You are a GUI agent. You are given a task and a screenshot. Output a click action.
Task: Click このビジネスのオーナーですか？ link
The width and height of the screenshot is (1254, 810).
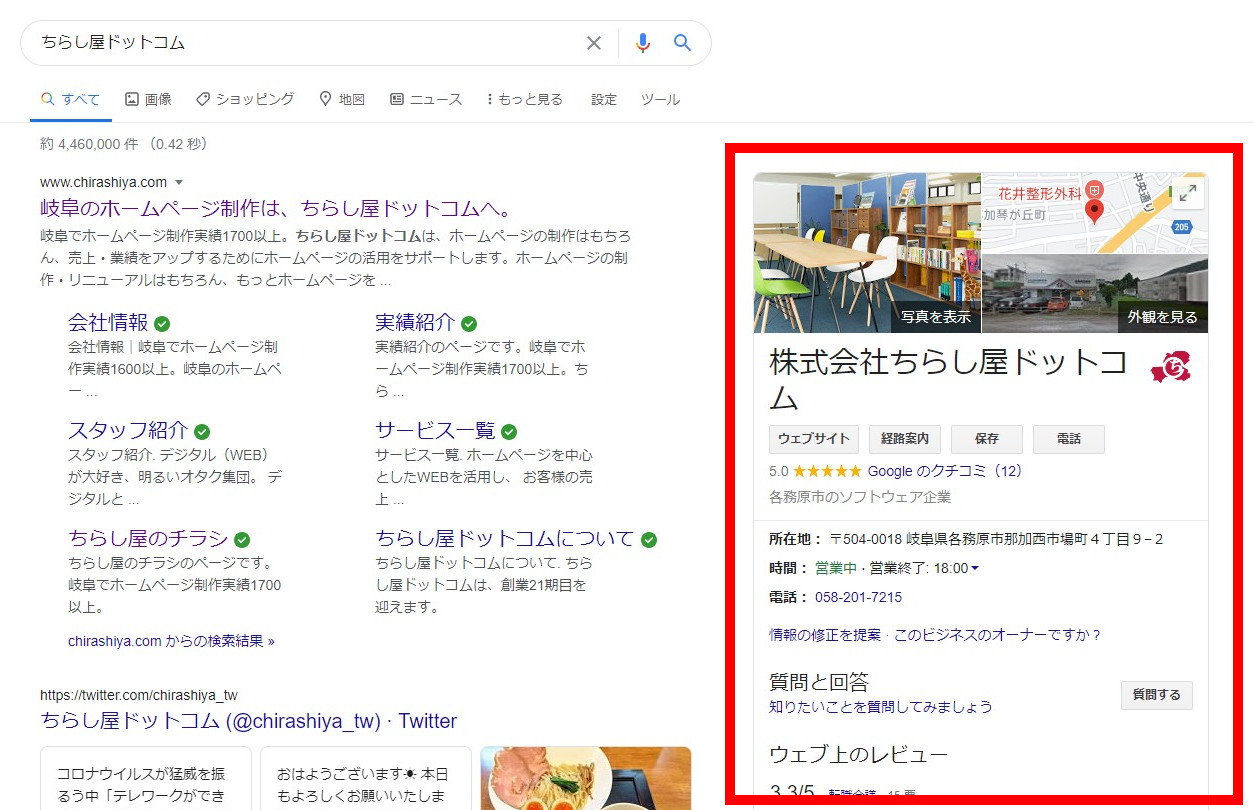tap(997, 635)
